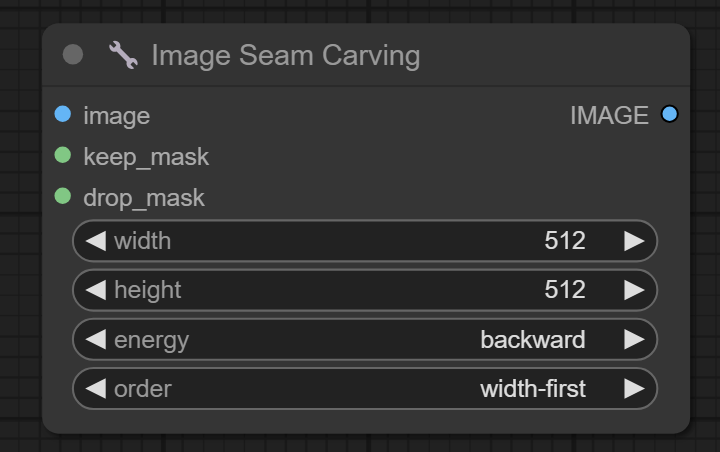Select next energy option with right arrow
720x452 pixels.
pos(634,340)
